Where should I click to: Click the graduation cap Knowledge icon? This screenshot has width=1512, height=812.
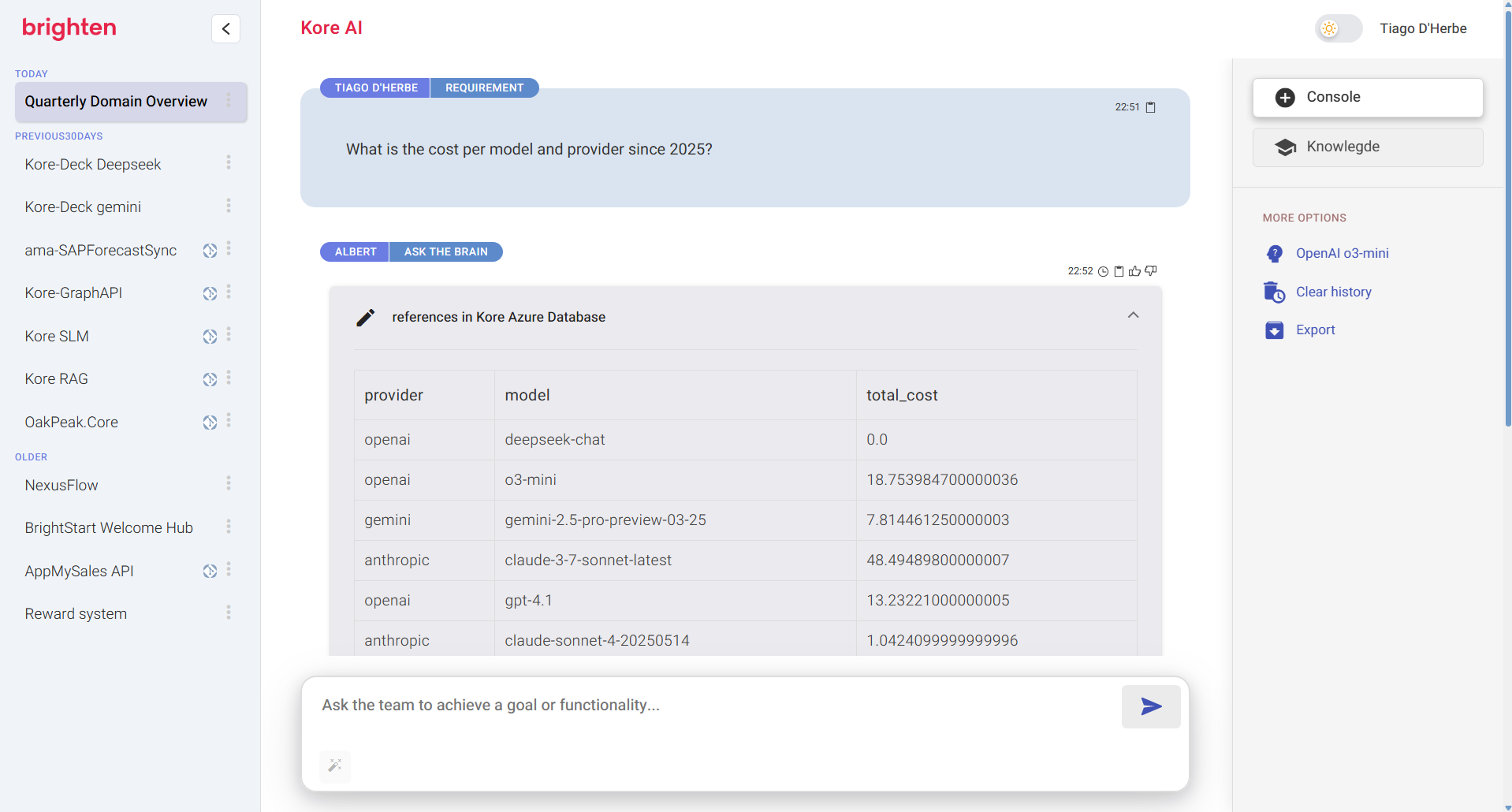(x=1286, y=147)
